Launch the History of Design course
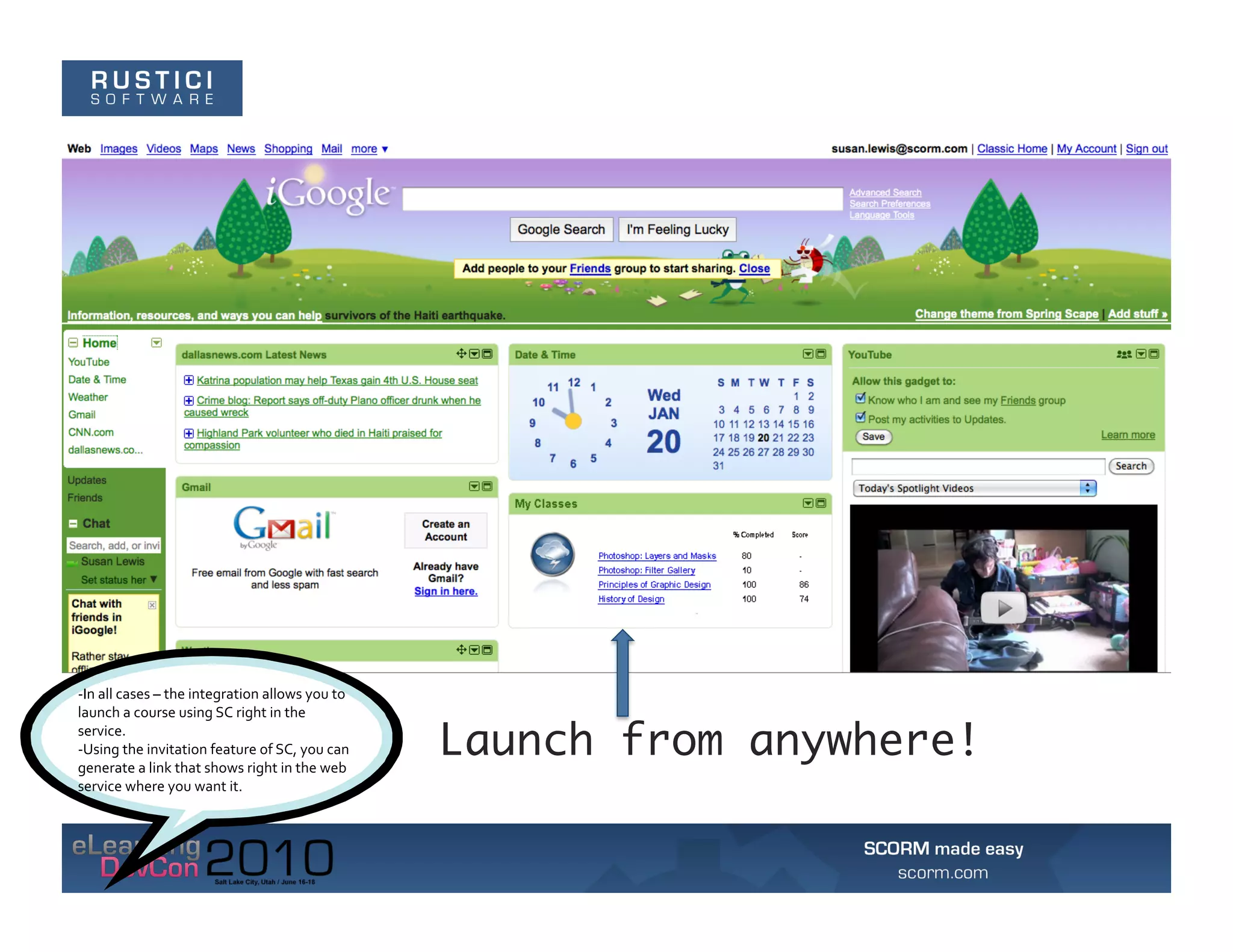Image resolution: width=1233 pixels, height=952 pixels. click(631, 599)
